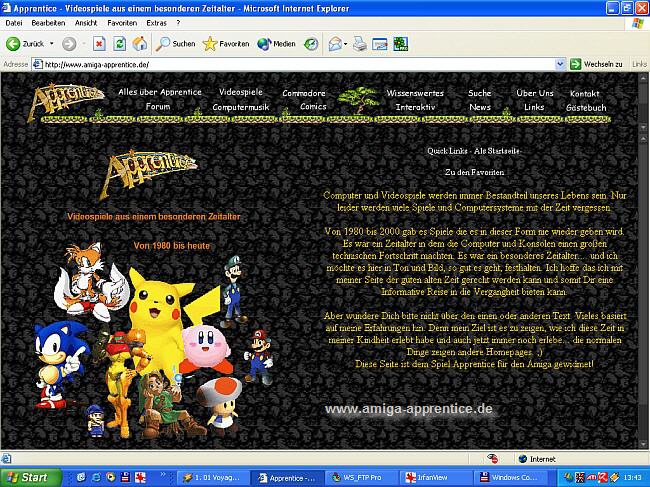Click inside the address URL field
Screen dimensions: 650x487
point(298,64)
